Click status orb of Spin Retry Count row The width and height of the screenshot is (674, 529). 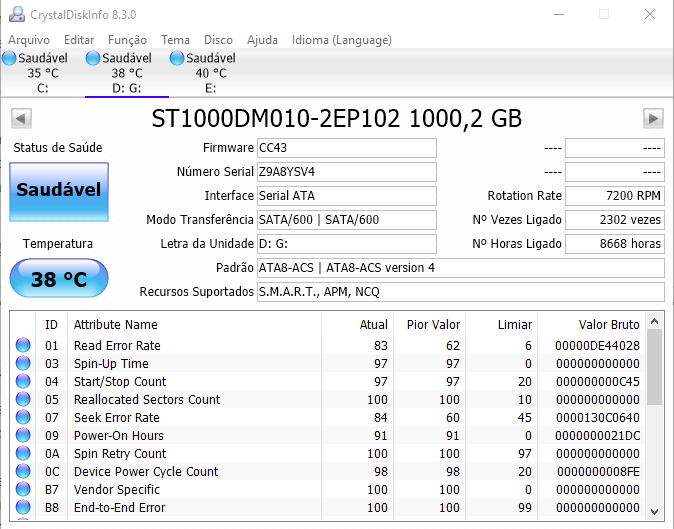23,453
